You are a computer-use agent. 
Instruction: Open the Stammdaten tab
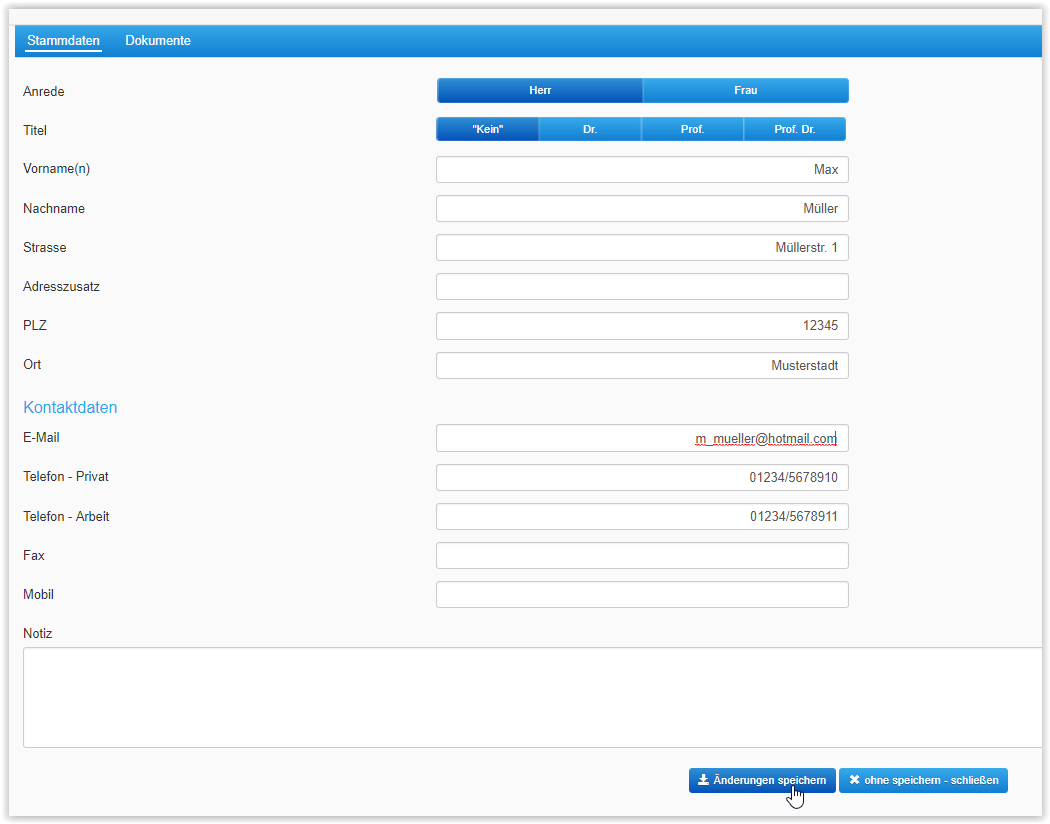pos(64,41)
